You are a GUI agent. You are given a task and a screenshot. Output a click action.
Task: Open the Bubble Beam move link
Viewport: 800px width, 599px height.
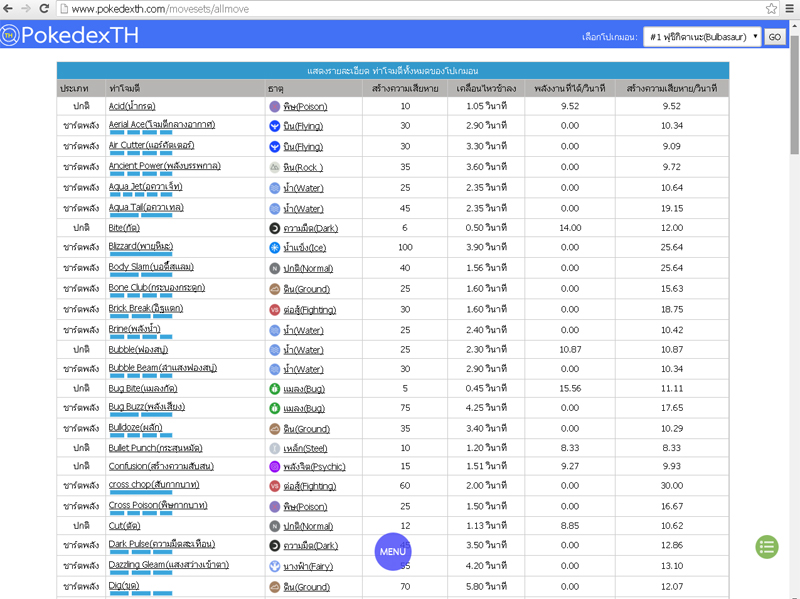click(x=163, y=368)
